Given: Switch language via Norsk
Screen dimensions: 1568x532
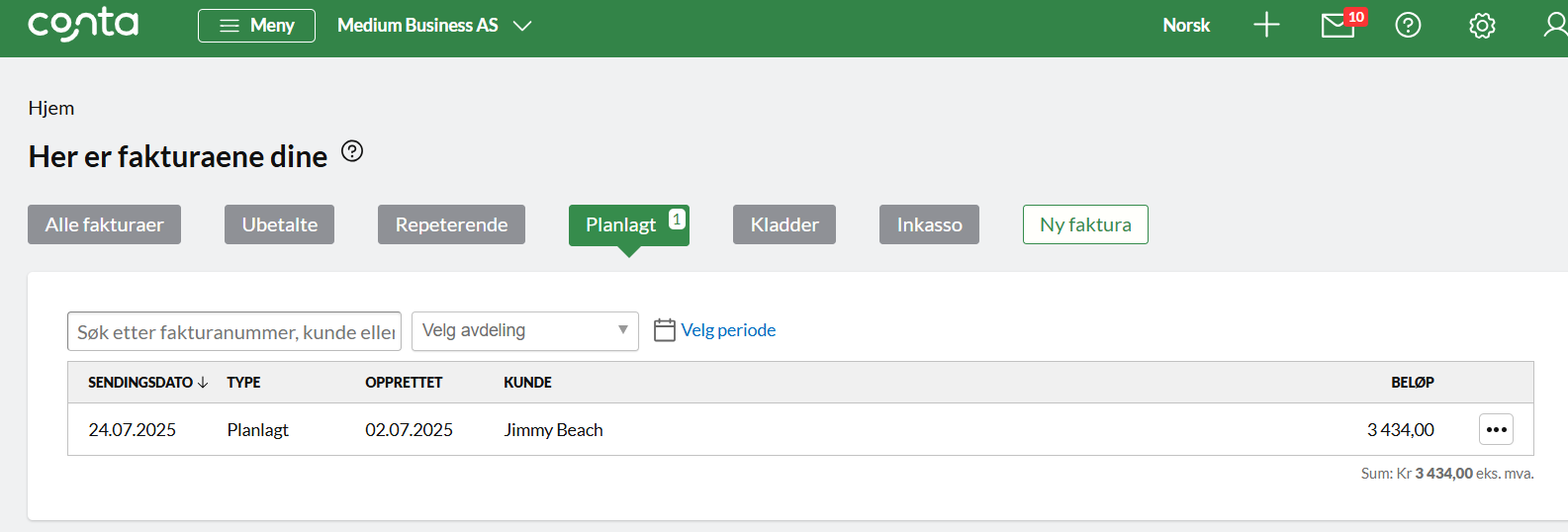Looking at the screenshot, I should pos(1186,26).
